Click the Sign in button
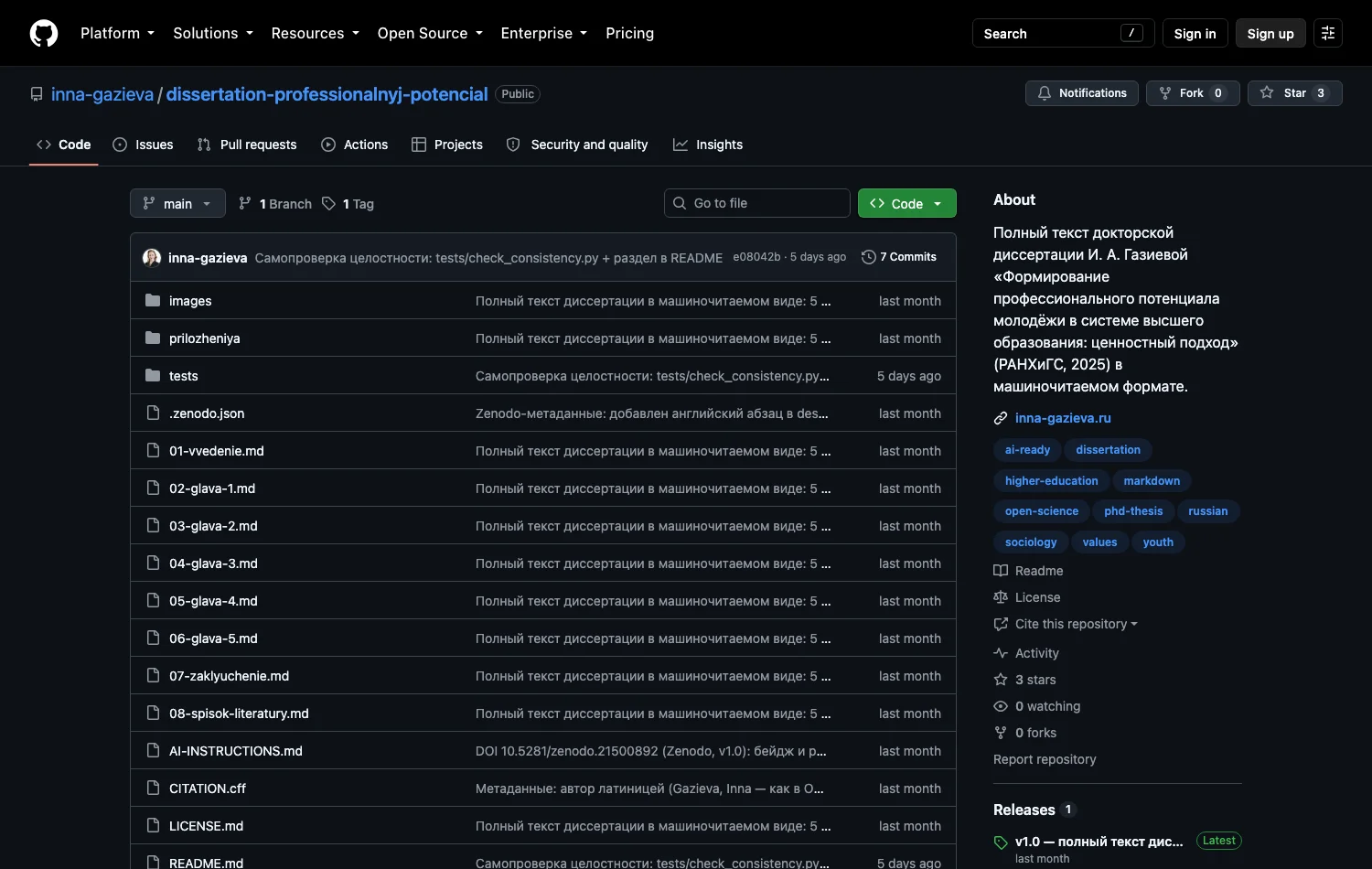This screenshot has height=869, width=1372. pyautogui.click(x=1195, y=33)
